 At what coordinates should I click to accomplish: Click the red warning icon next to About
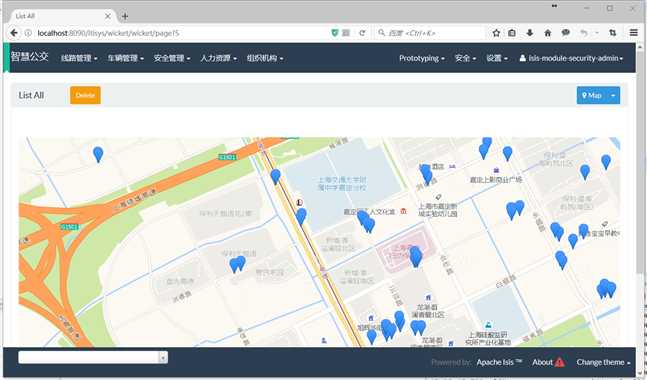560,362
